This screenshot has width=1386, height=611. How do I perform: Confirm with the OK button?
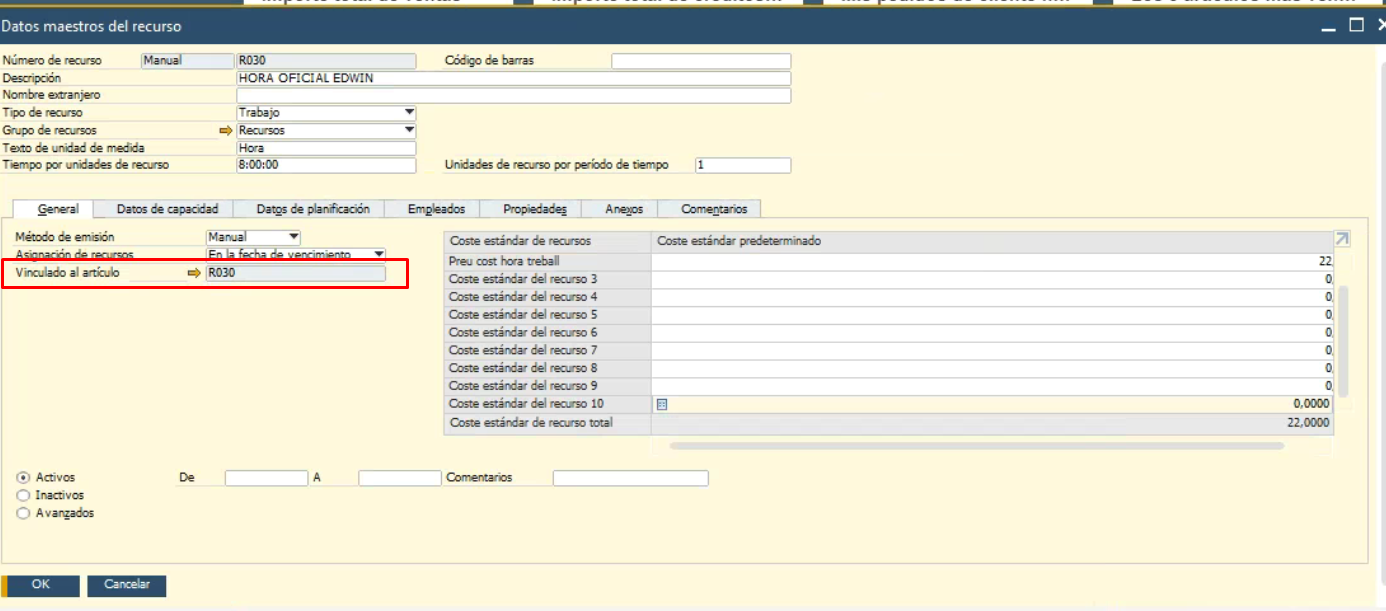click(x=40, y=585)
